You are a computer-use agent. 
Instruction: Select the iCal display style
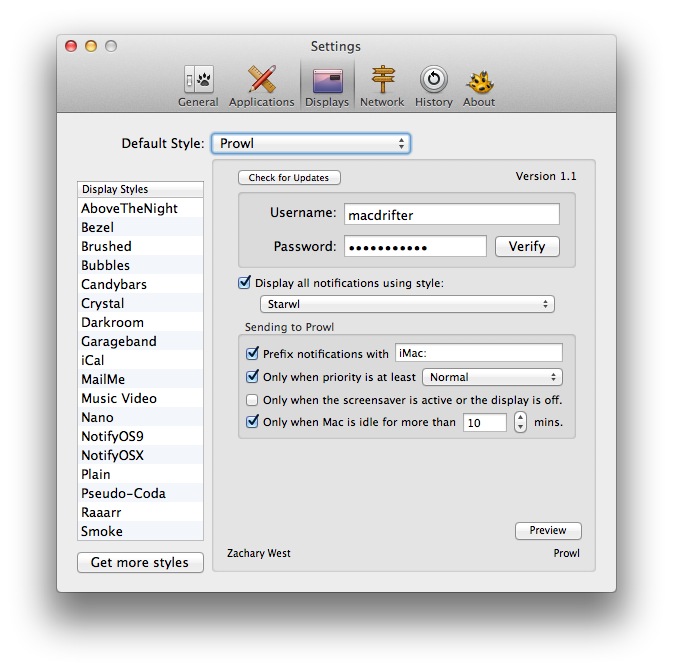[140, 360]
